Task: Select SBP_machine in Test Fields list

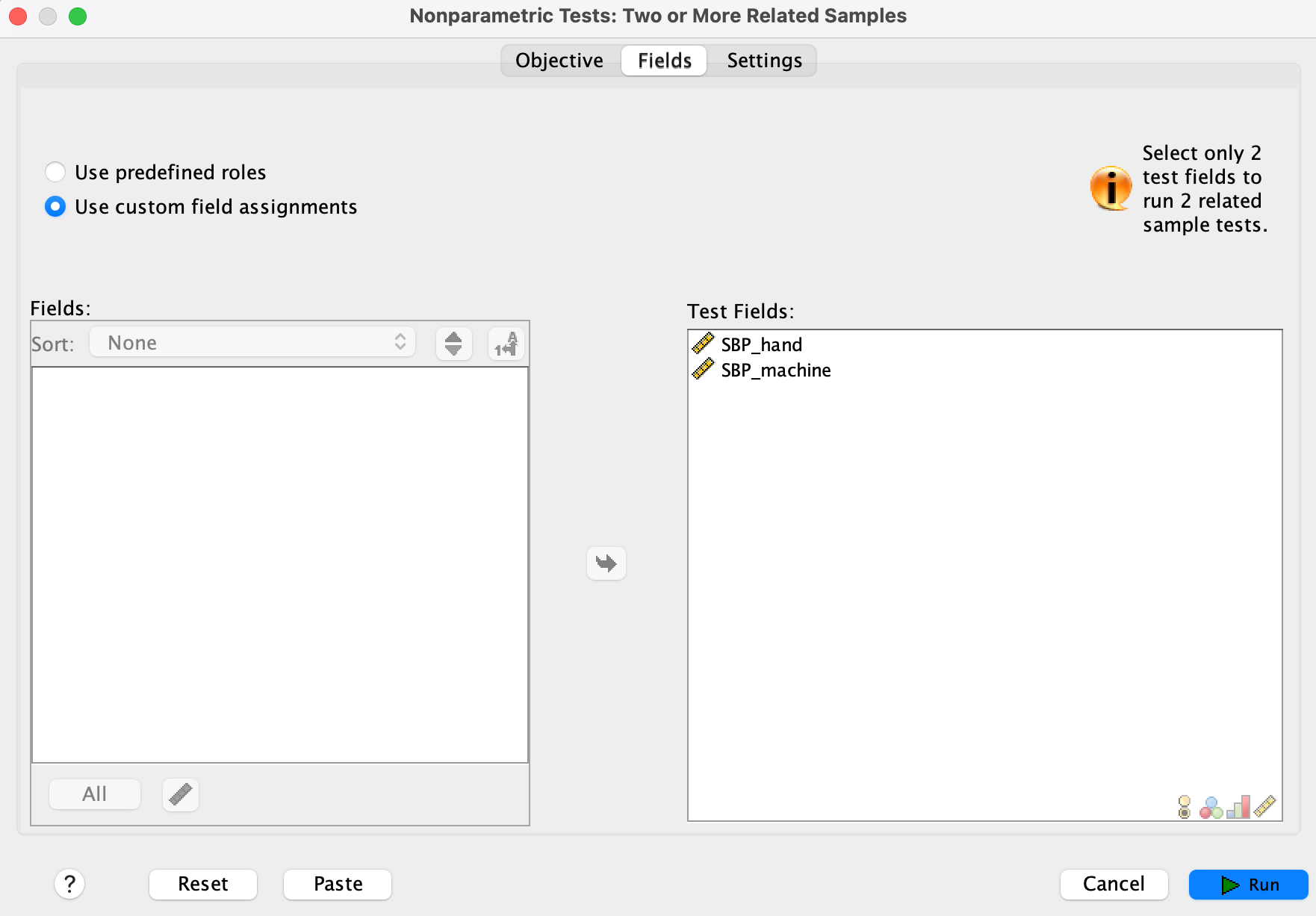Action: click(775, 371)
